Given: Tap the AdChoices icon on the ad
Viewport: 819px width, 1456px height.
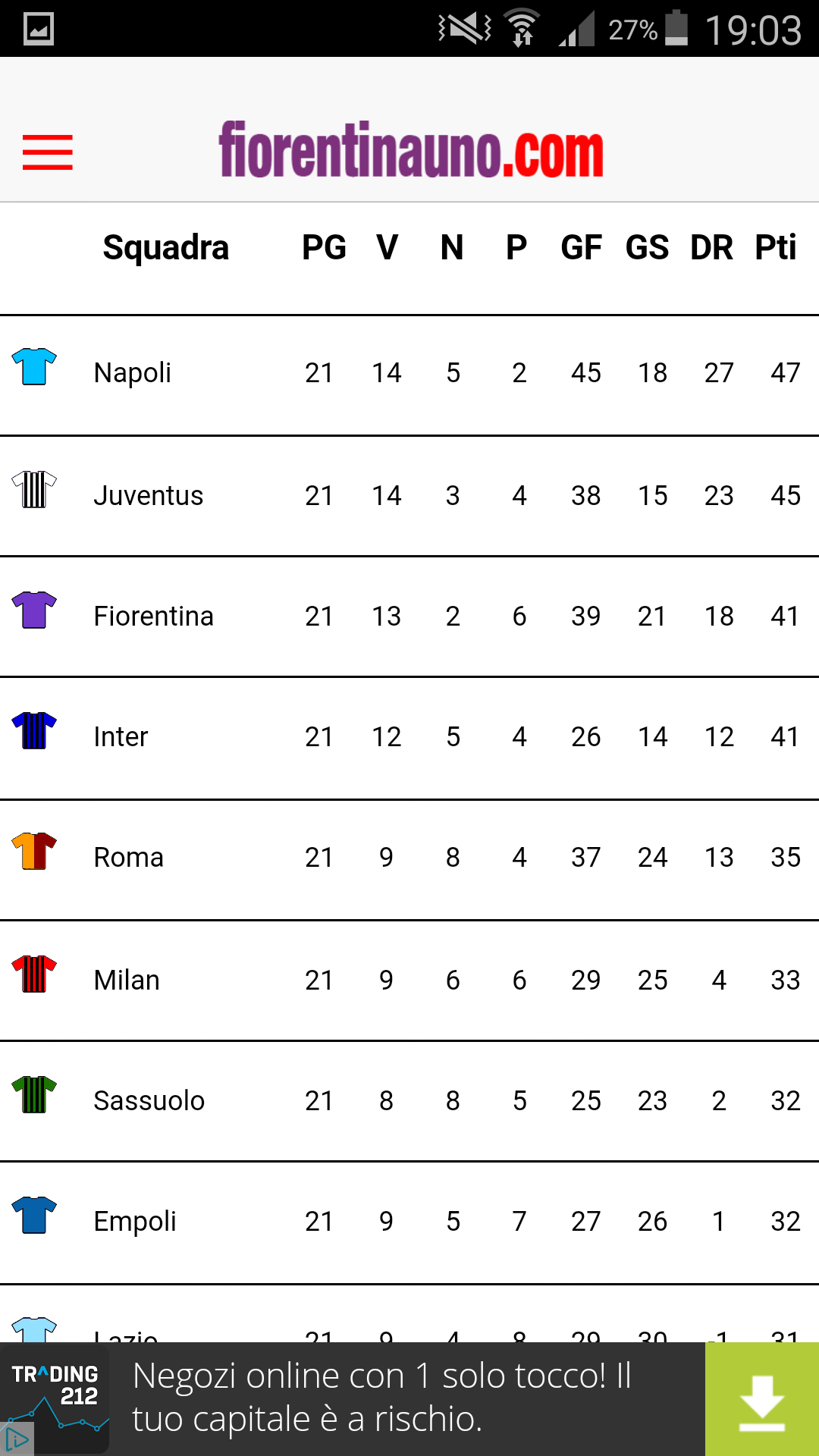Looking at the screenshot, I should click(16, 1439).
